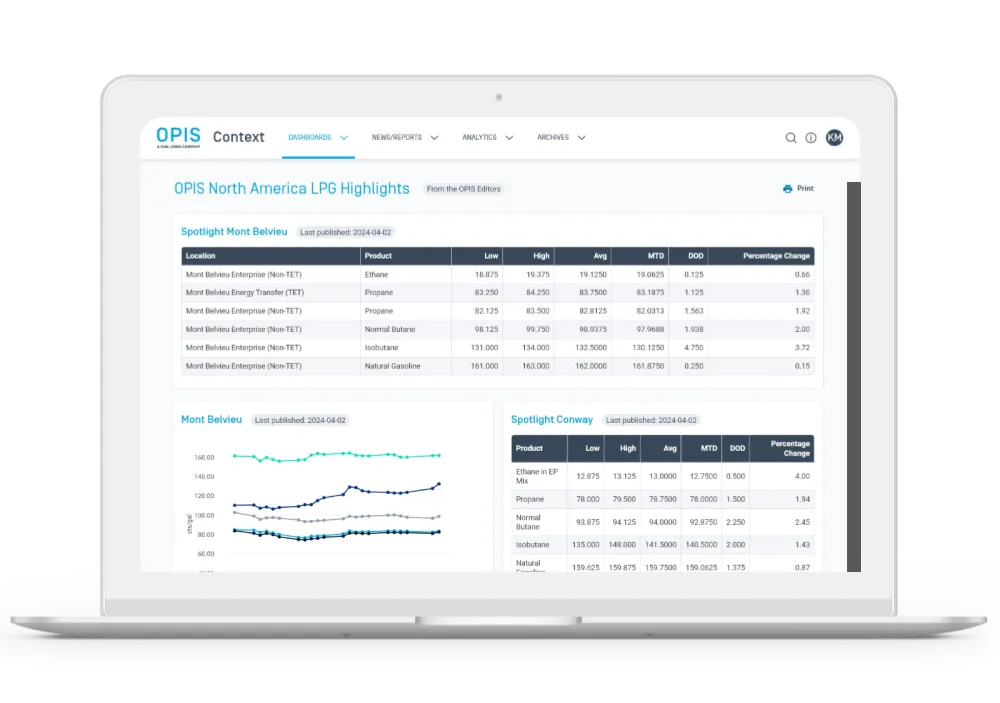Expand the Dashboards chevron
This screenshot has height=703, width=1000.
pyautogui.click(x=344, y=138)
